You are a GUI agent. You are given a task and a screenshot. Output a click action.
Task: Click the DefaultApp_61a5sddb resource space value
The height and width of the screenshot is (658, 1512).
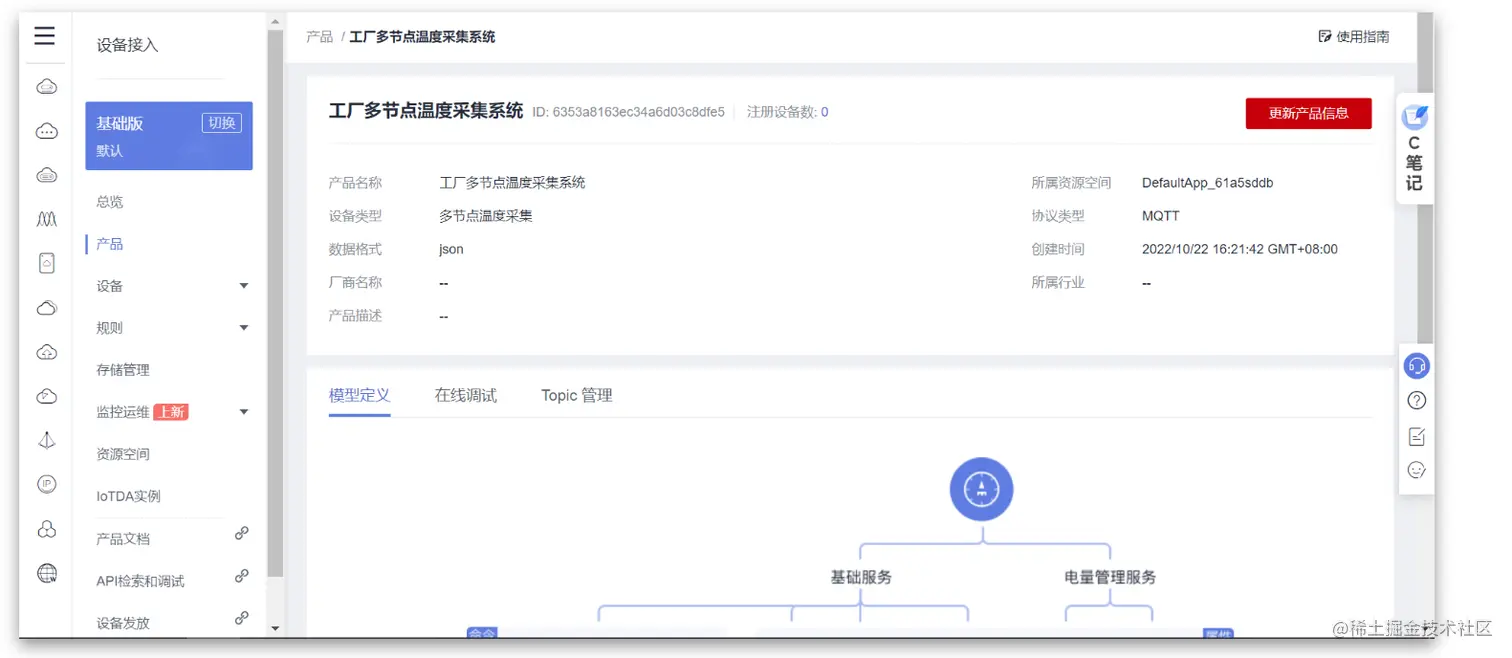(x=1207, y=183)
